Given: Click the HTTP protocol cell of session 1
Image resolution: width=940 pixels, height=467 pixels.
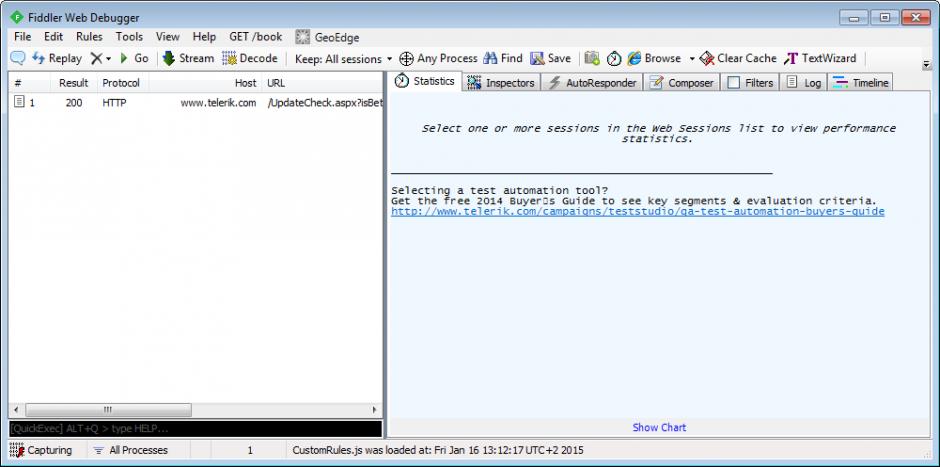Looking at the screenshot, I should point(115,103).
